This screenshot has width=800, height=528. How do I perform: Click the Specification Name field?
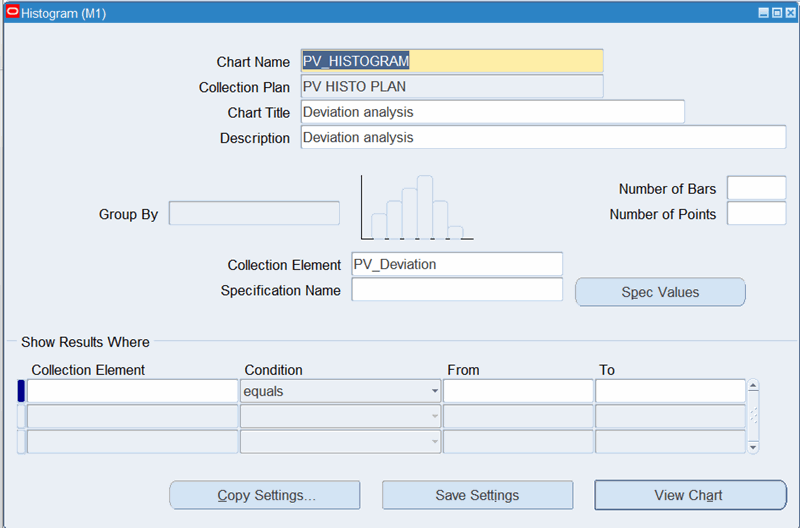tap(457, 289)
